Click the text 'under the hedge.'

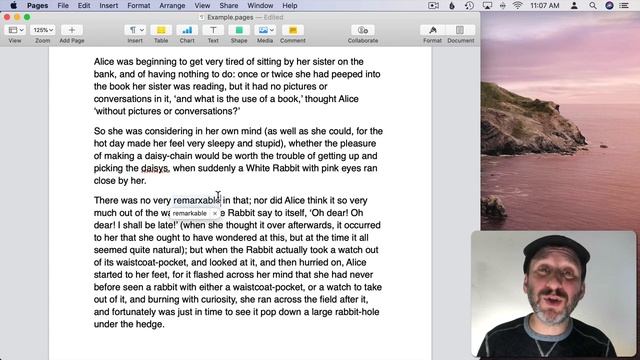(x=129, y=324)
